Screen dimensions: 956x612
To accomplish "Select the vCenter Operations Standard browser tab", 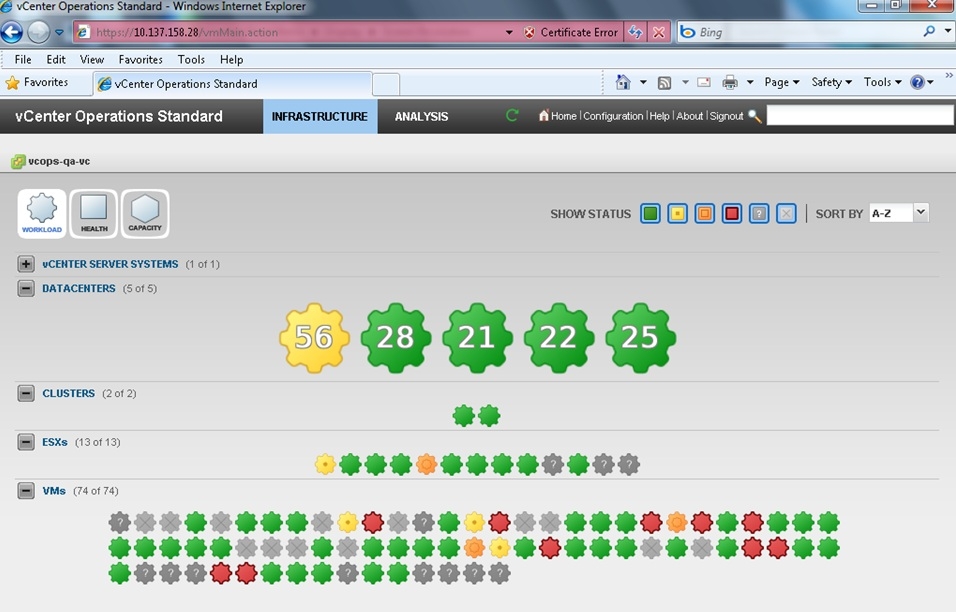I will tap(232, 84).
